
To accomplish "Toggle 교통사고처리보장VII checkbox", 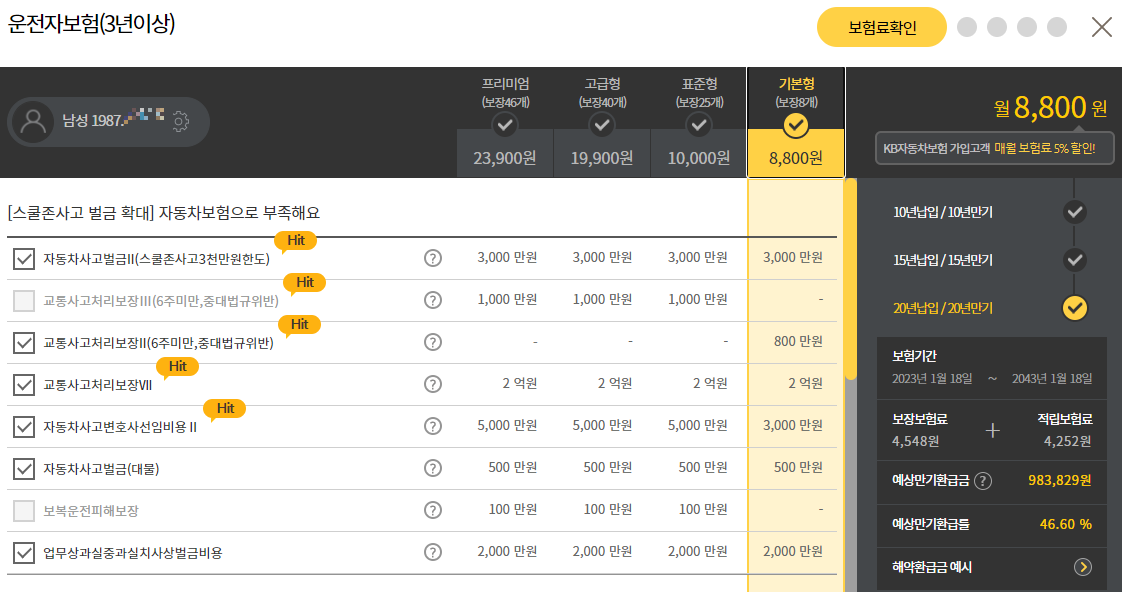I will point(24,384).
